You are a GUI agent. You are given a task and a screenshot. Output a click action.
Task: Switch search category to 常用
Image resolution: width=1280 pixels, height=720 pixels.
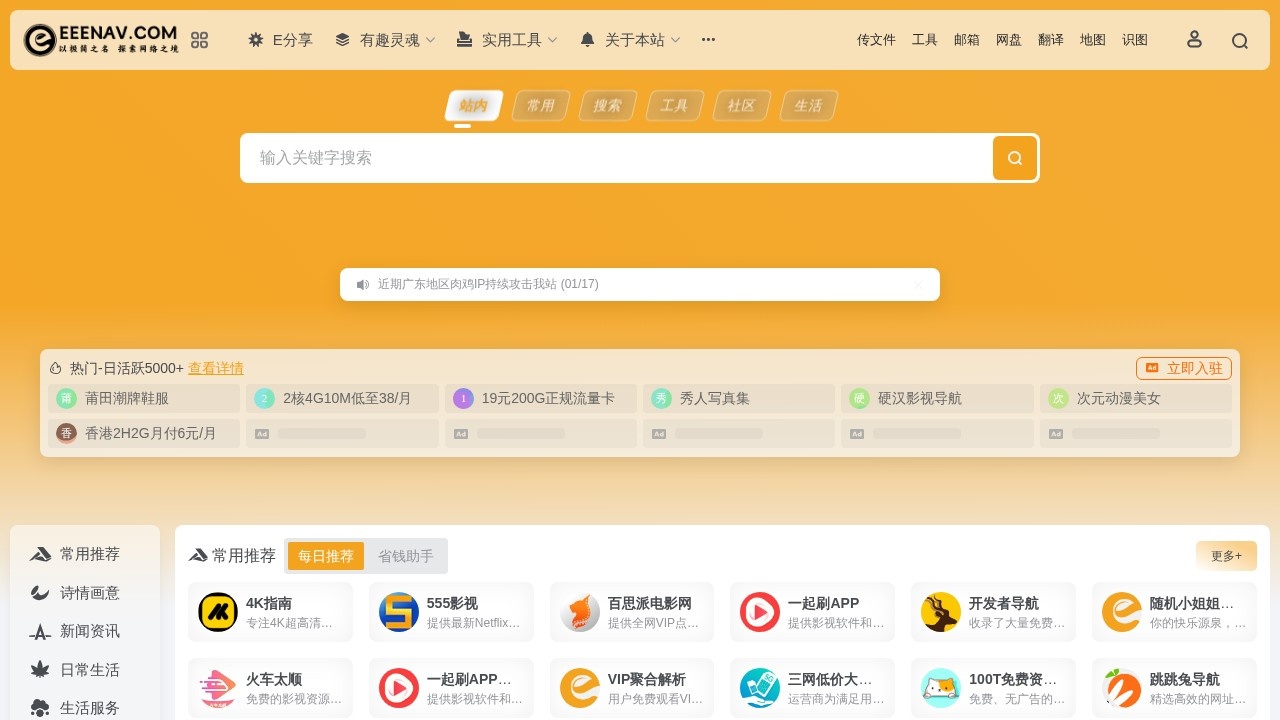(541, 106)
